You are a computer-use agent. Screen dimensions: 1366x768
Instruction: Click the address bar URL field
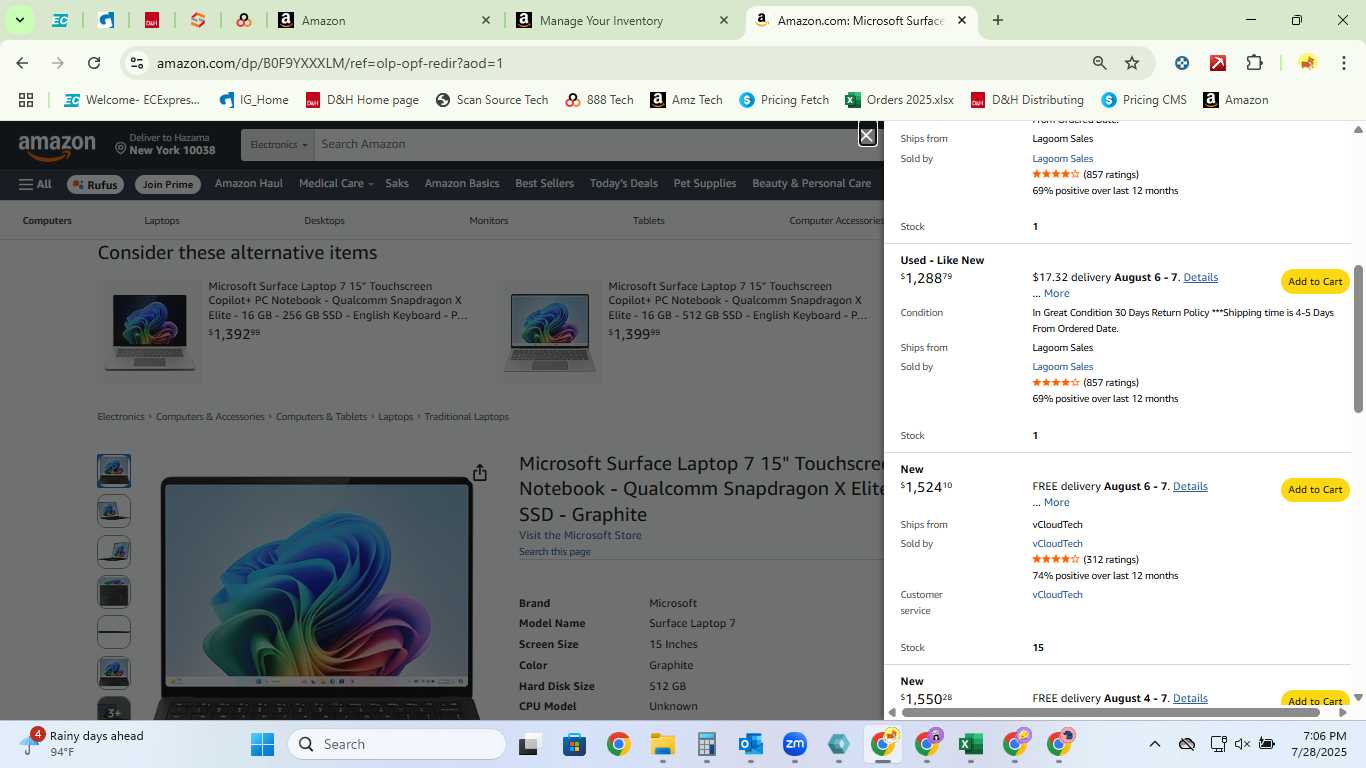coord(620,63)
